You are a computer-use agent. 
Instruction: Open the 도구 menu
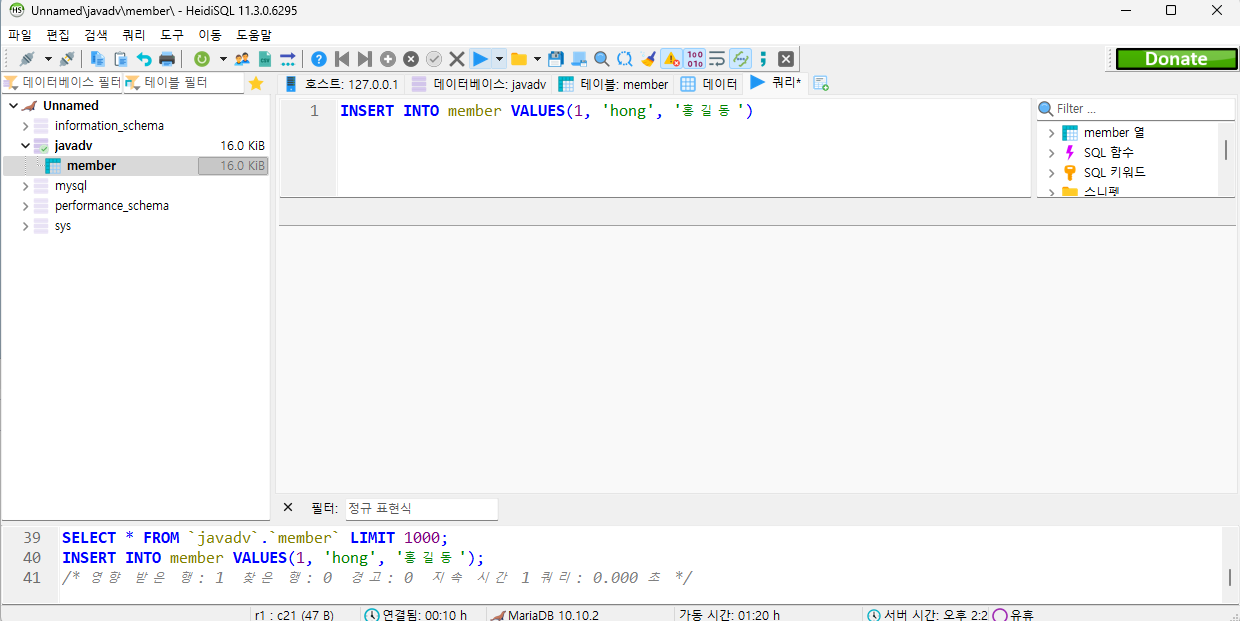172,34
